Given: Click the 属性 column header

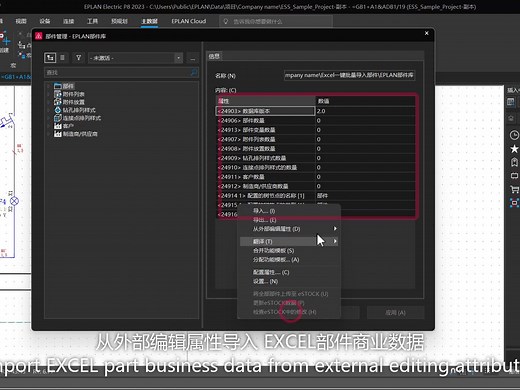Looking at the screenshot, I should click(265, 101).
